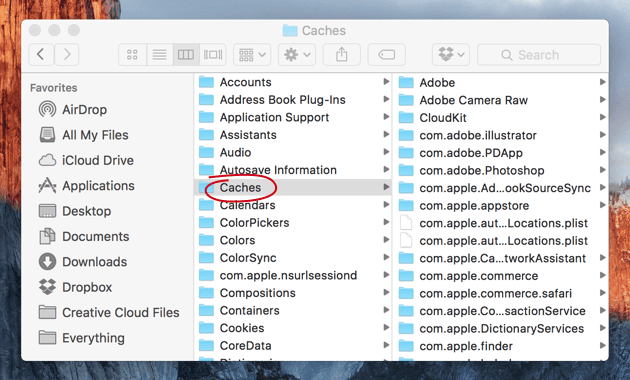The image size is (630, 380).
Task: Open Desktop in sidebar
Action: [x=75, y=211]
